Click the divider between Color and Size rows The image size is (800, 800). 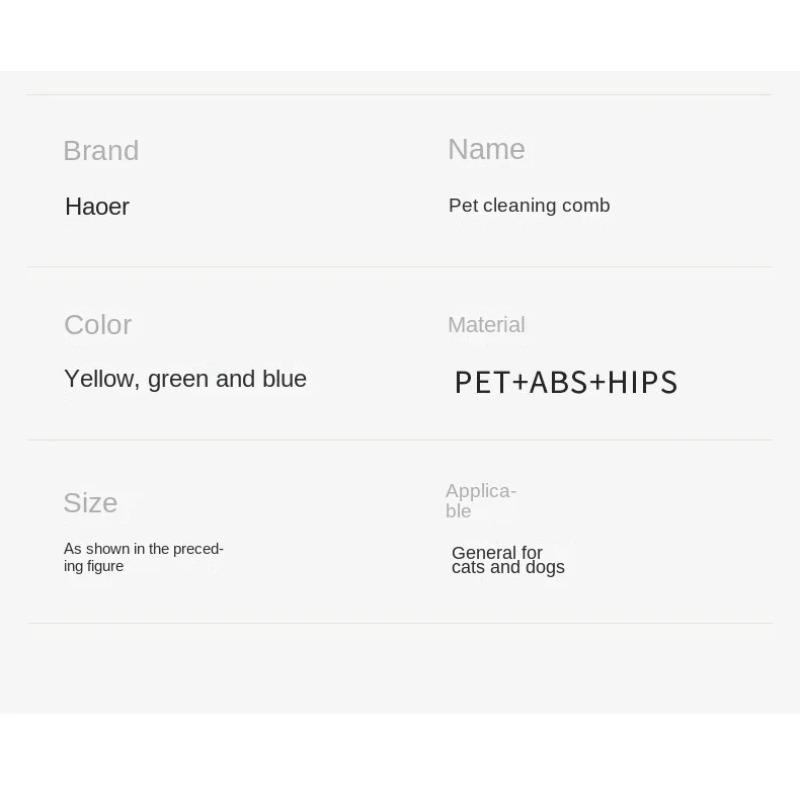[x=400, y=440]
